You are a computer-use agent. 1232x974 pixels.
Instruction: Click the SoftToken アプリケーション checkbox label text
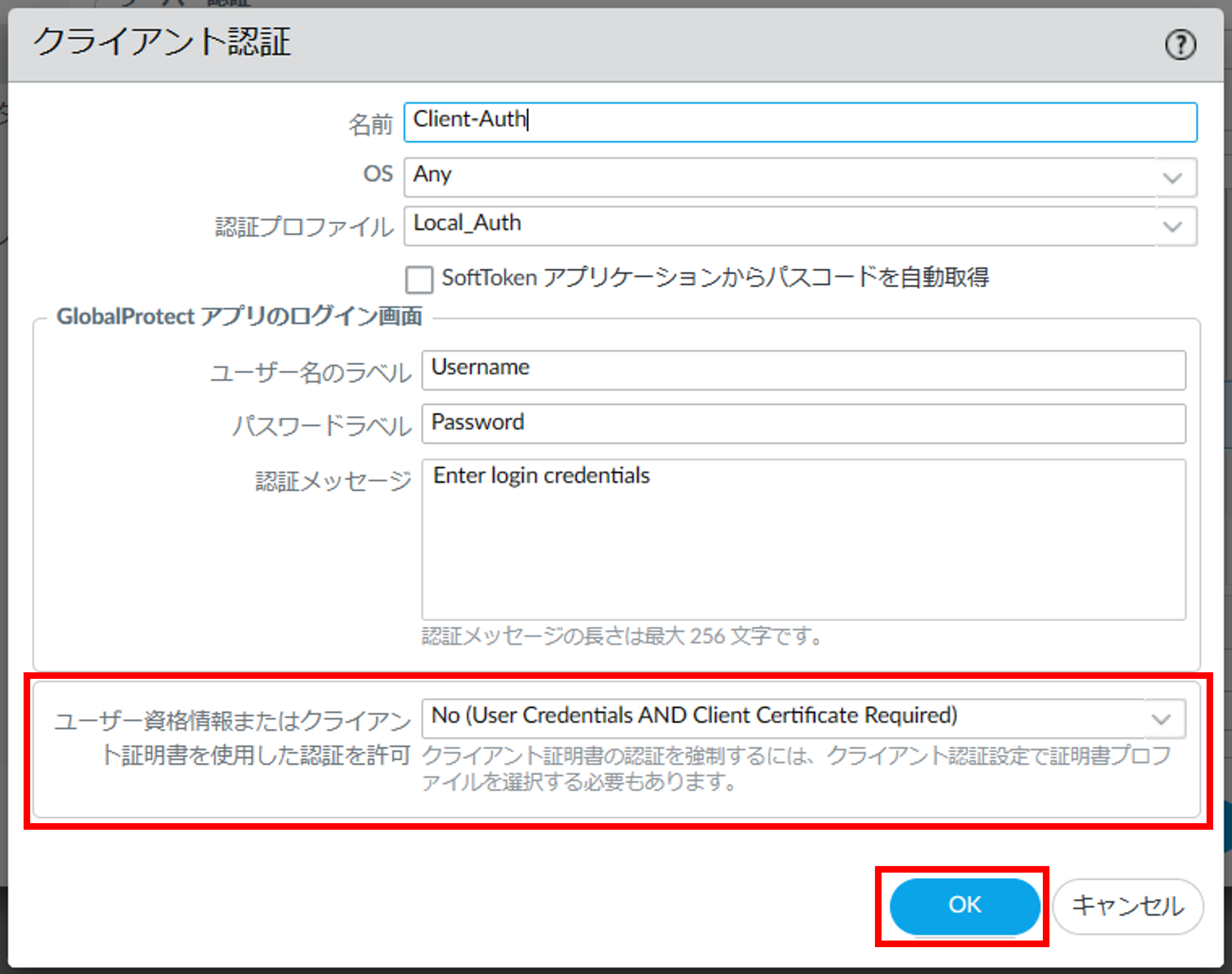coord(715,278)
